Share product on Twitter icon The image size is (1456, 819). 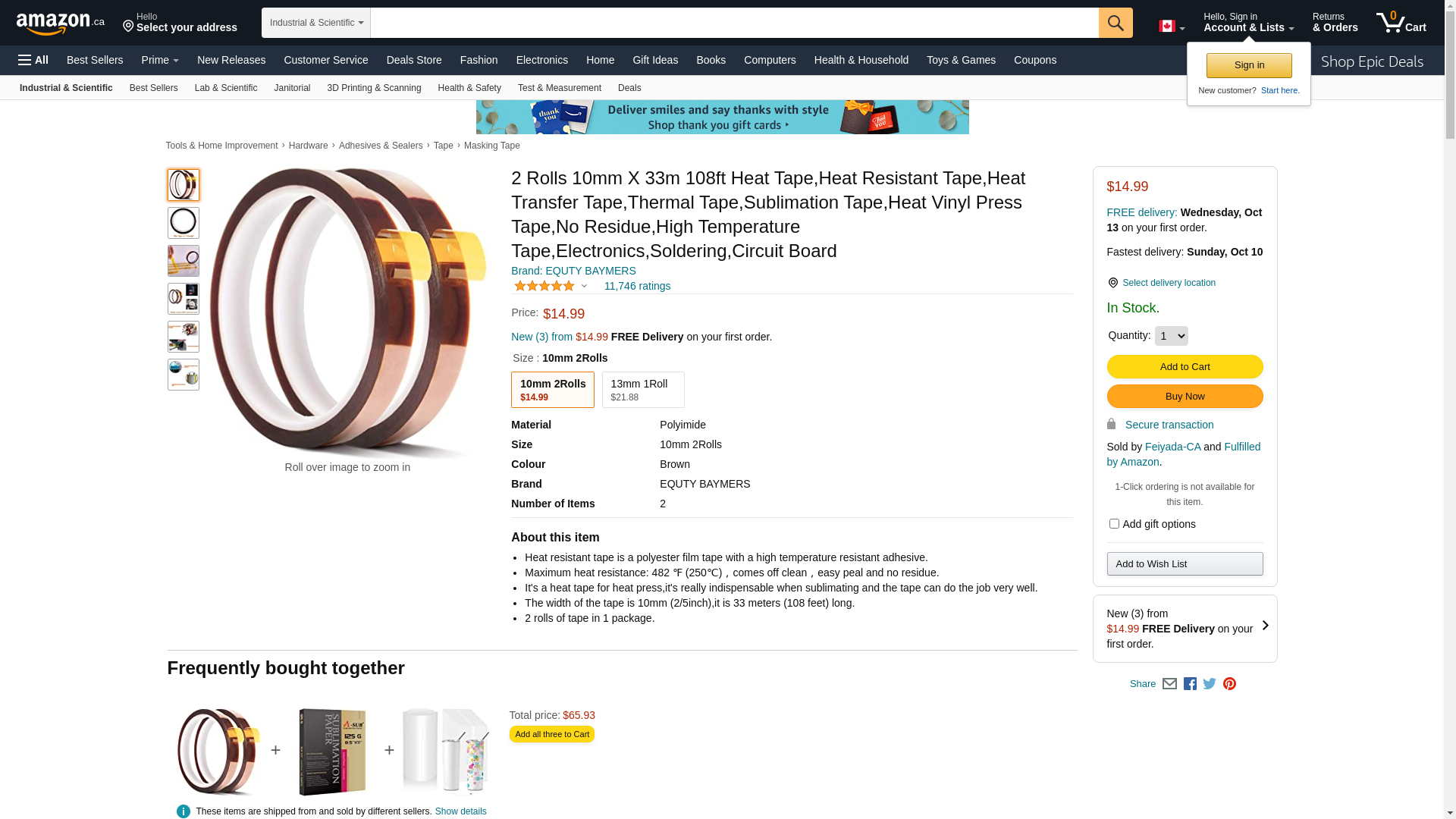(1210, 684)
